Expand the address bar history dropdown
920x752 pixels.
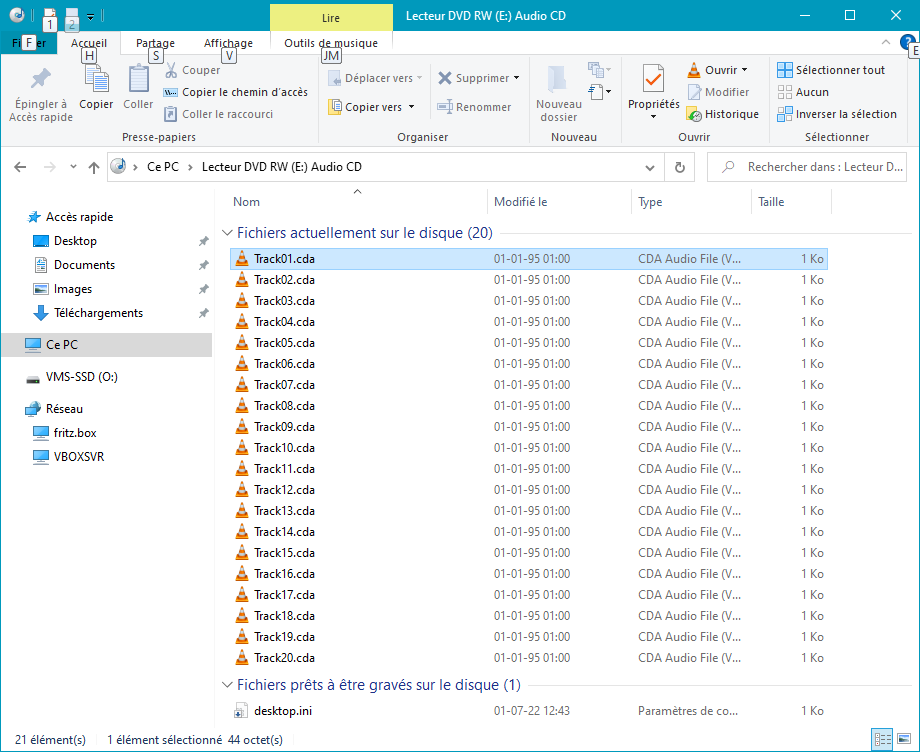[x=650, y=168]
